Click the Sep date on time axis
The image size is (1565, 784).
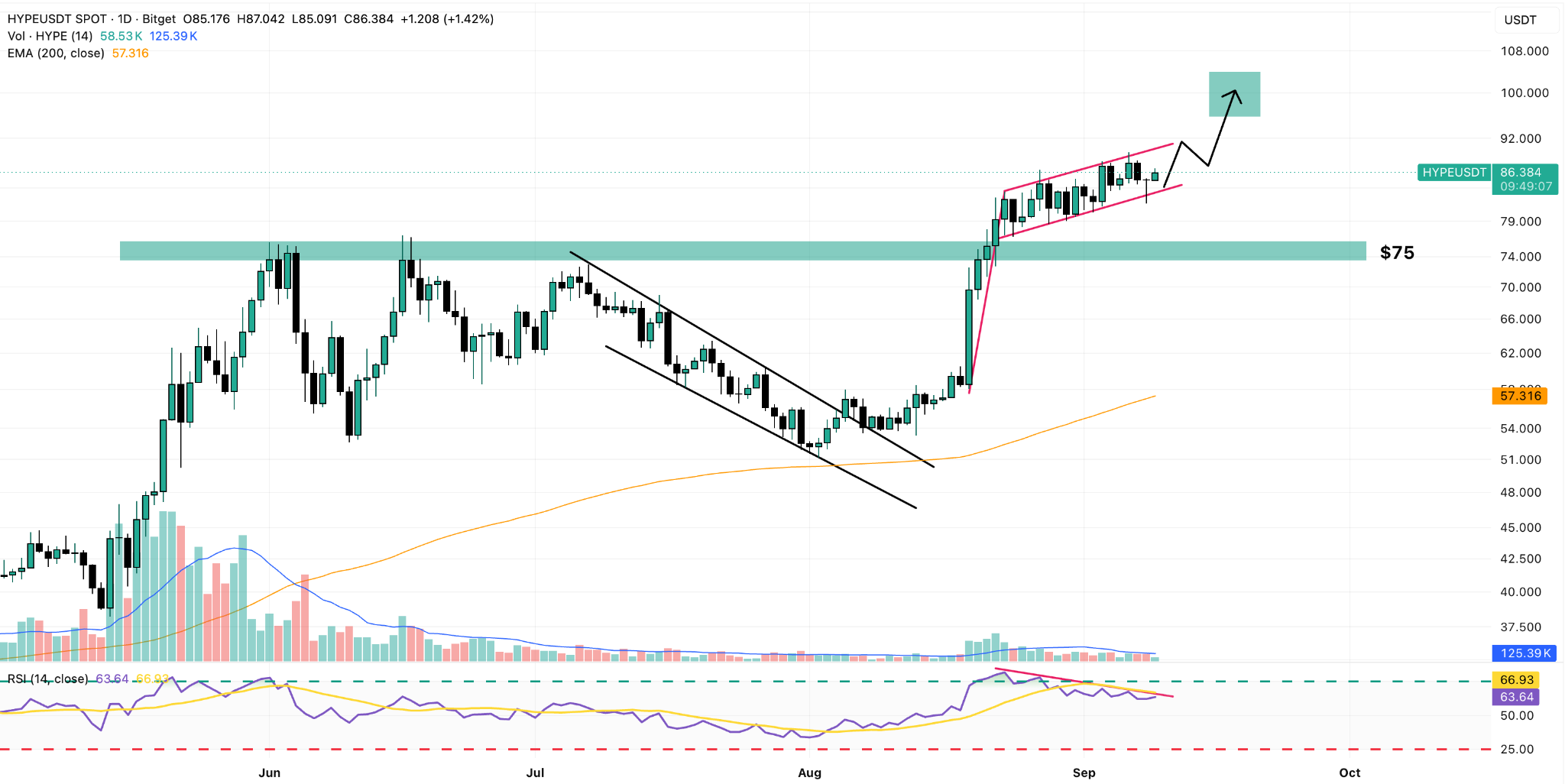point(1084,773)
